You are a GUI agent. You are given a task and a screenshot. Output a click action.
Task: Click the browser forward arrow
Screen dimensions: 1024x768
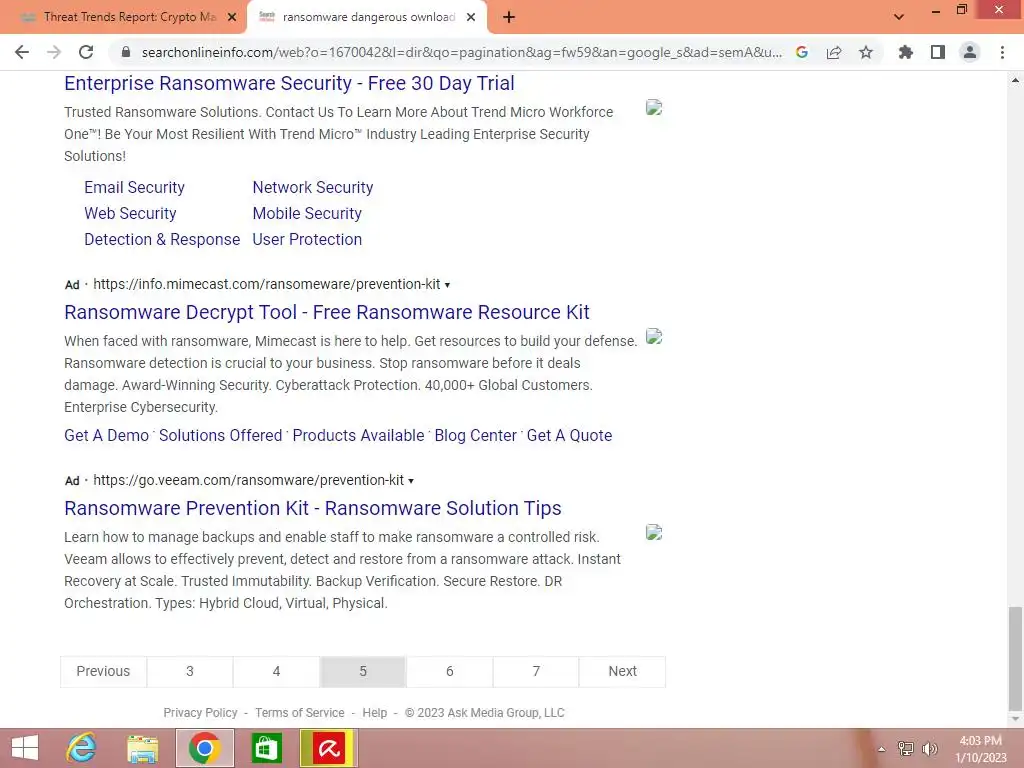pos(54,52)
